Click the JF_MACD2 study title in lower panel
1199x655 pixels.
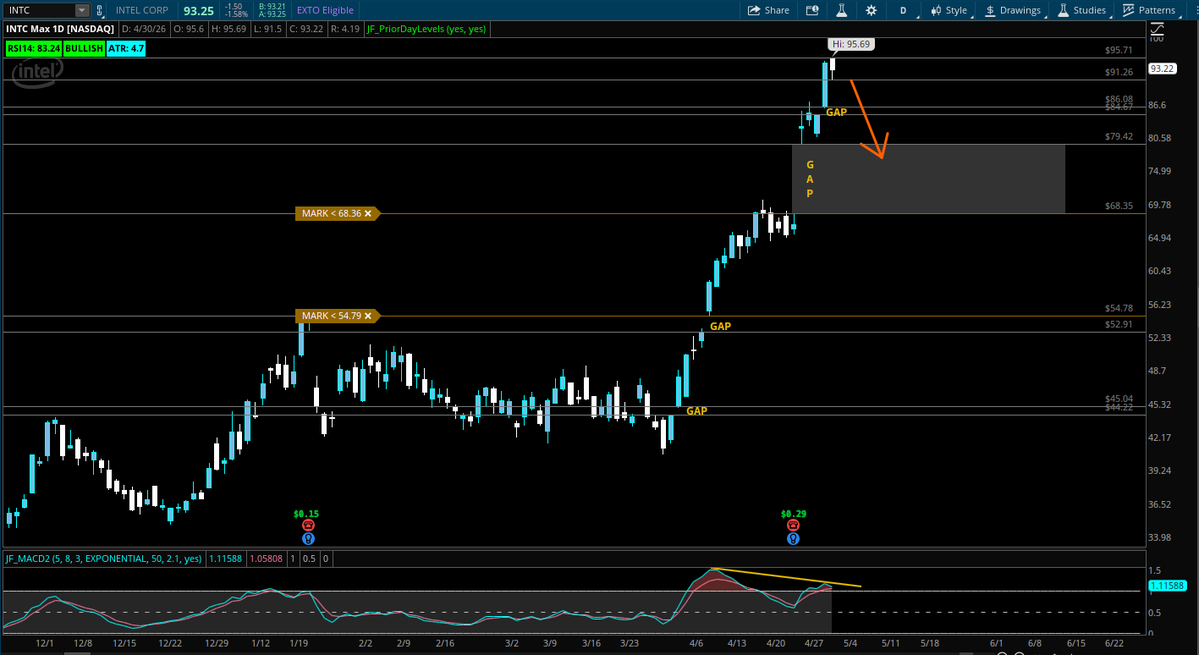tap(103, 559)
